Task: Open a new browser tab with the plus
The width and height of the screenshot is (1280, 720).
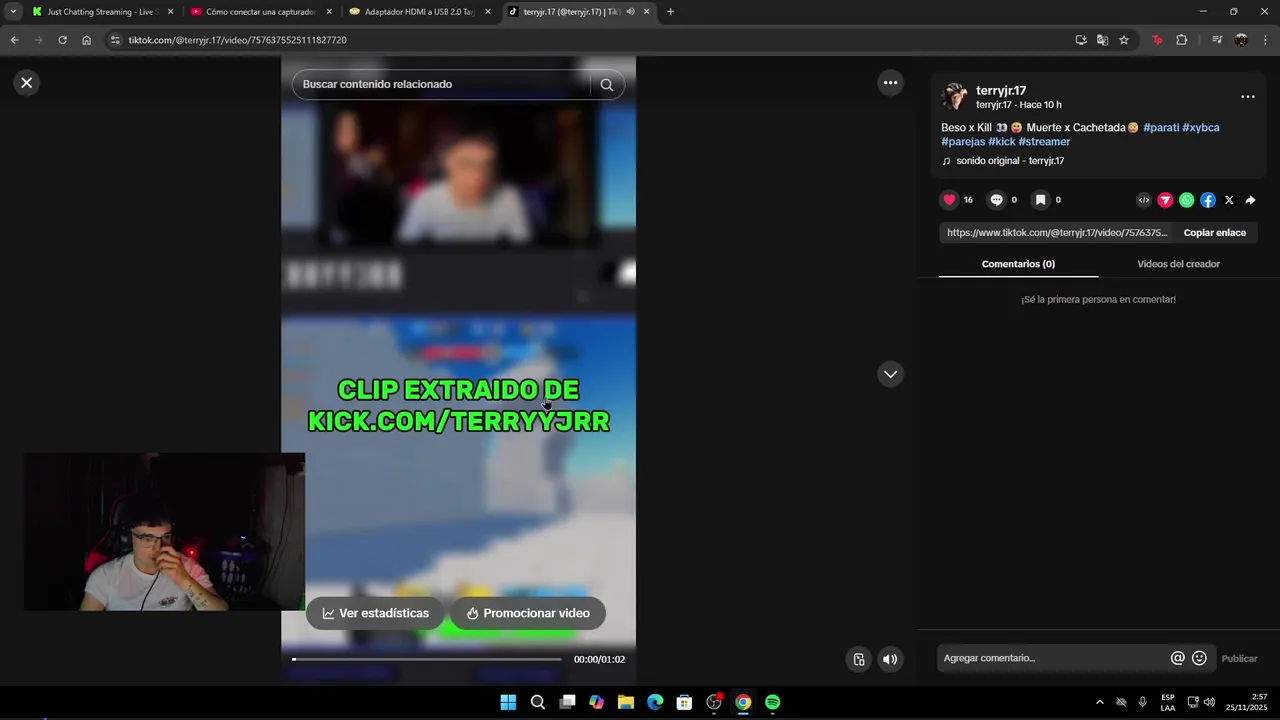Action: pos(670,12)
